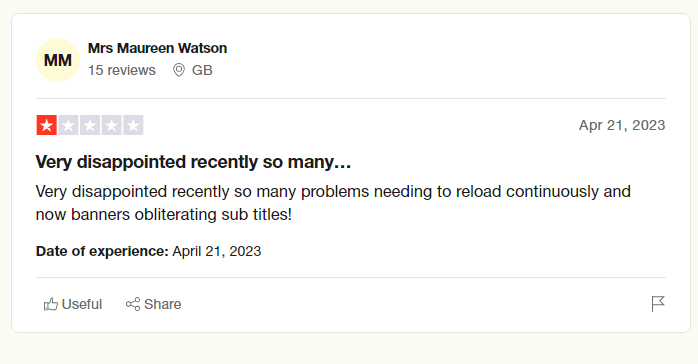
Task: Flag this review with the flag icon
Action: point(658,304)
